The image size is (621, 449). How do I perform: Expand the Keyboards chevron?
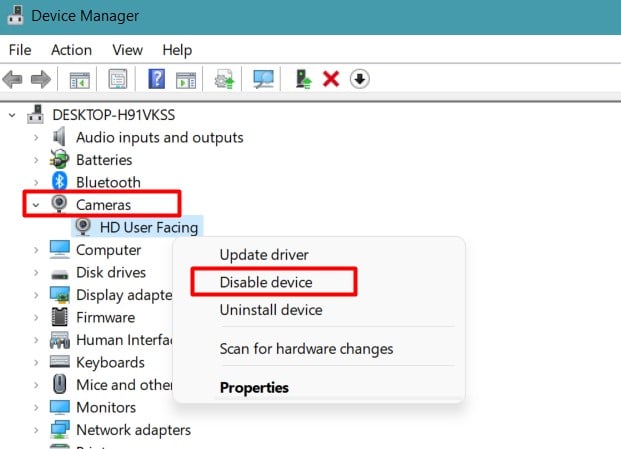coord(36,363)
